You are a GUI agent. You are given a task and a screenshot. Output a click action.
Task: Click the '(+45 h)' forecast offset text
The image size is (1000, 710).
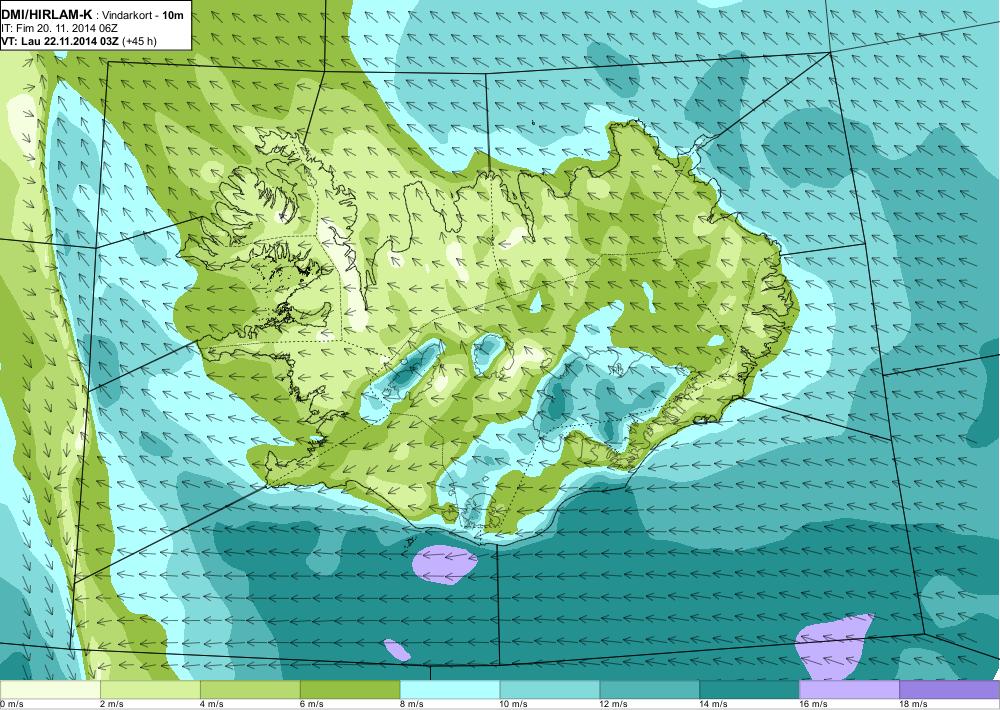pos(139,41)
